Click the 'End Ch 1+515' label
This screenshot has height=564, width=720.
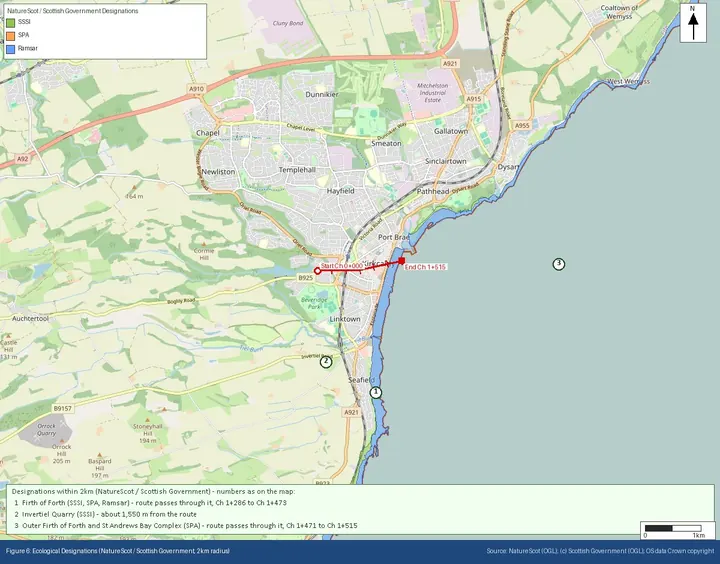[425, 267]
